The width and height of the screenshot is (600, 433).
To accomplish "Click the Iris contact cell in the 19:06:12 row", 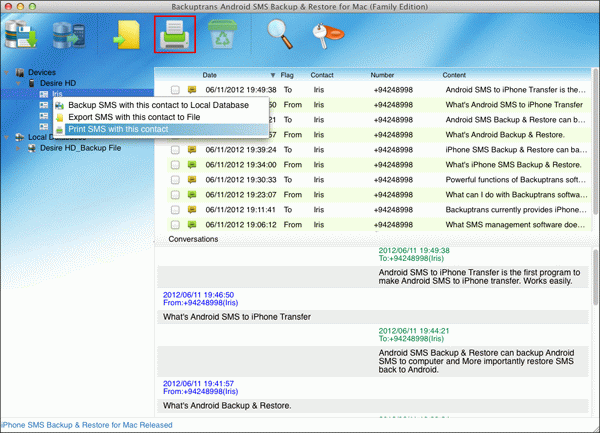I will click(319, 225).
